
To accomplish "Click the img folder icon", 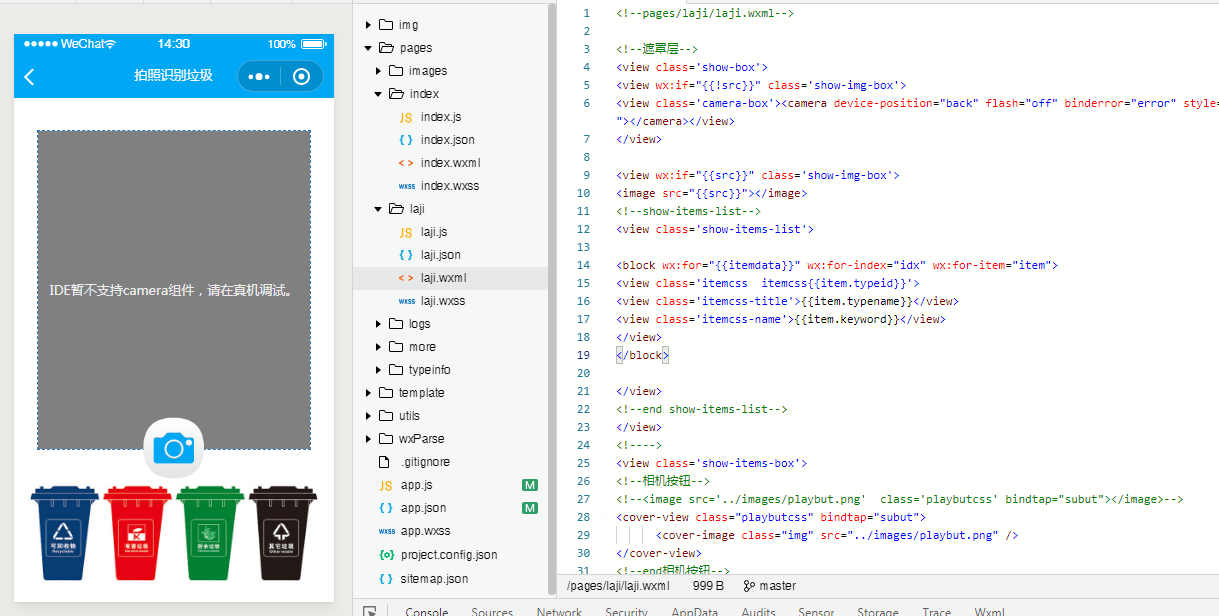I will coord(386,24).
